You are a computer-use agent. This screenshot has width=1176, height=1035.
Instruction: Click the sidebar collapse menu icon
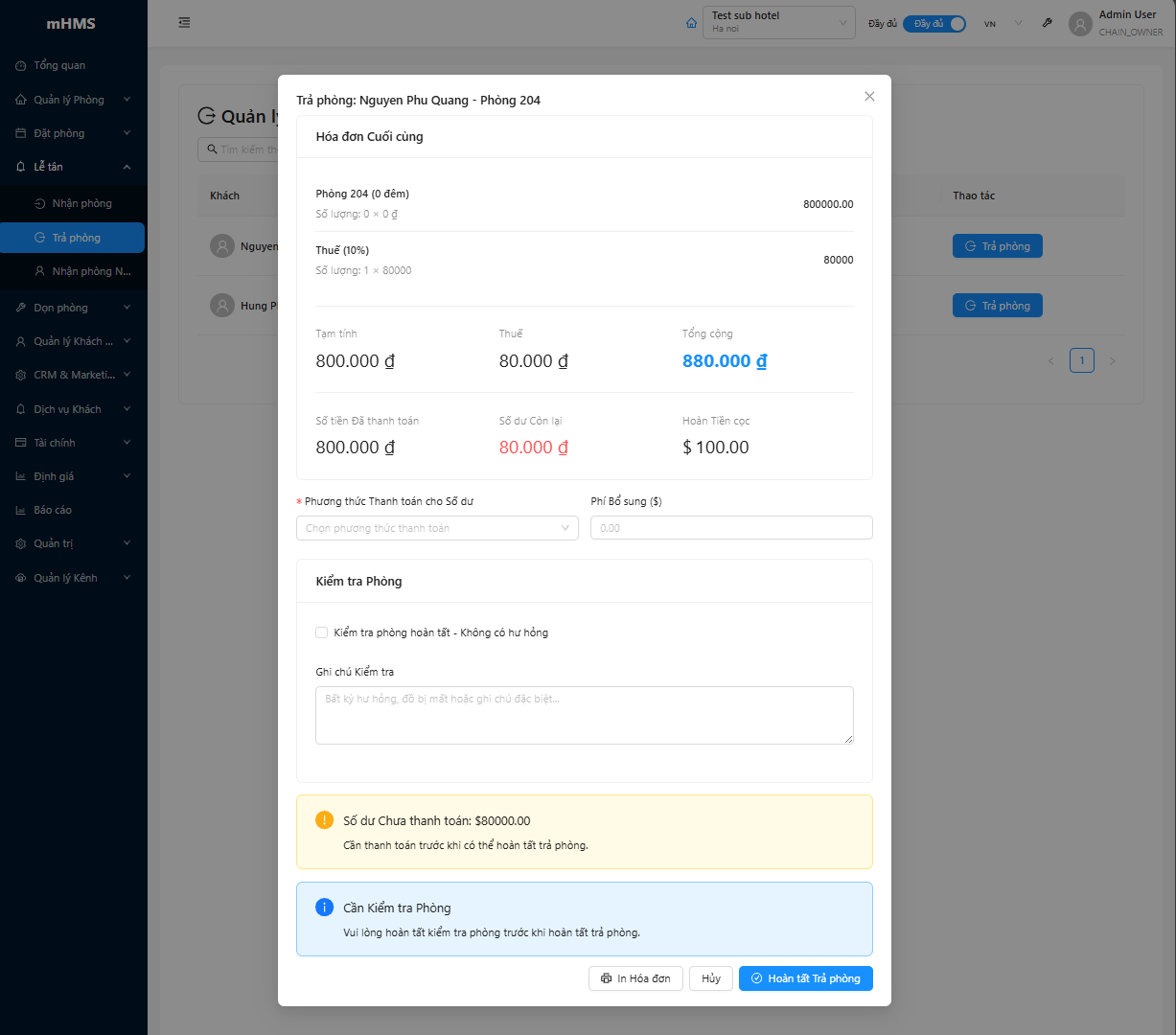[x=184, y=23]
